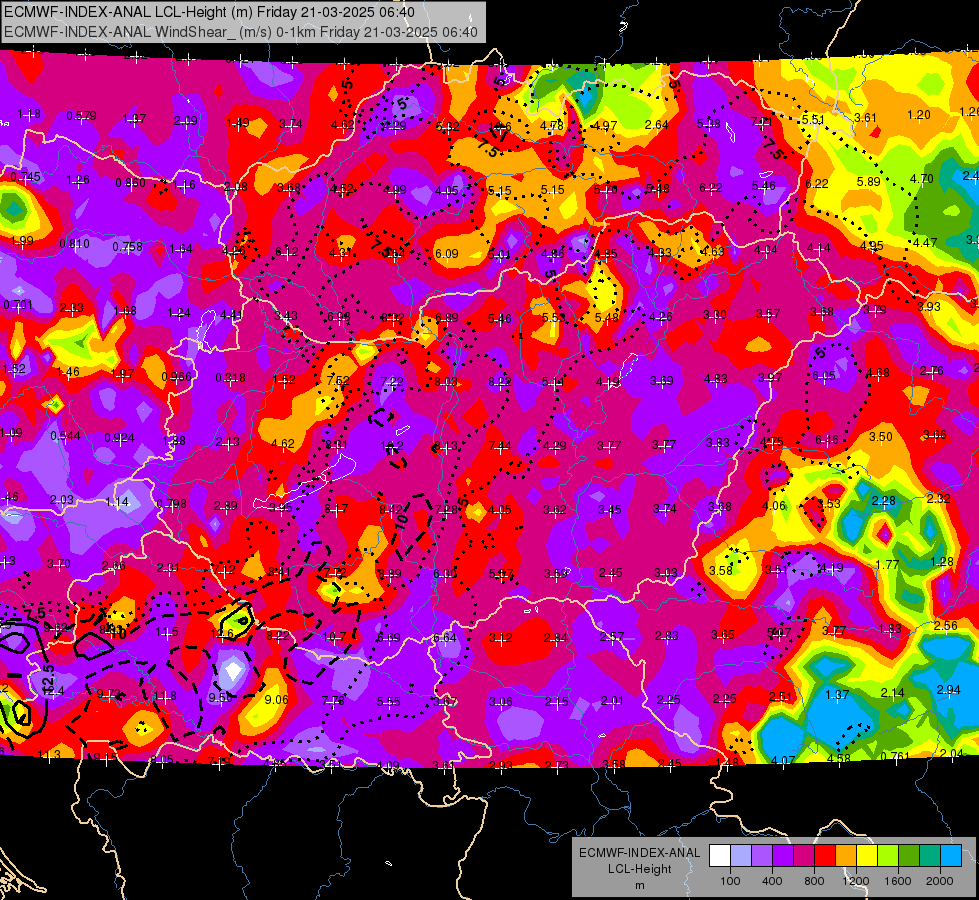
Task: Click the 100 label under the legend
Action: tap(730, 881)
